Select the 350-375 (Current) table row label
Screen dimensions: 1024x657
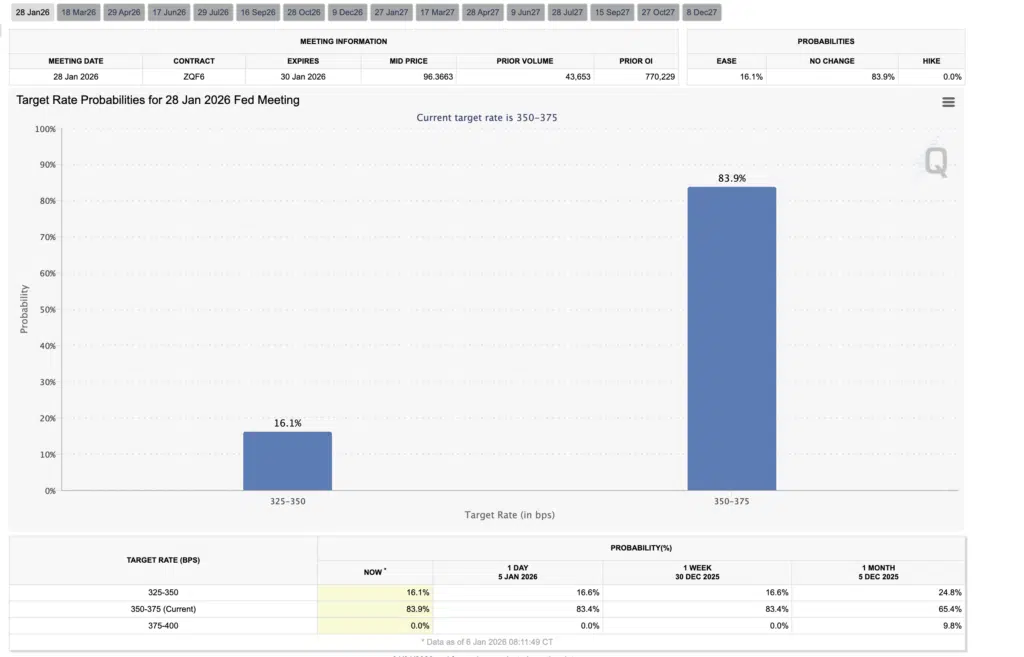tap(163, 609)
